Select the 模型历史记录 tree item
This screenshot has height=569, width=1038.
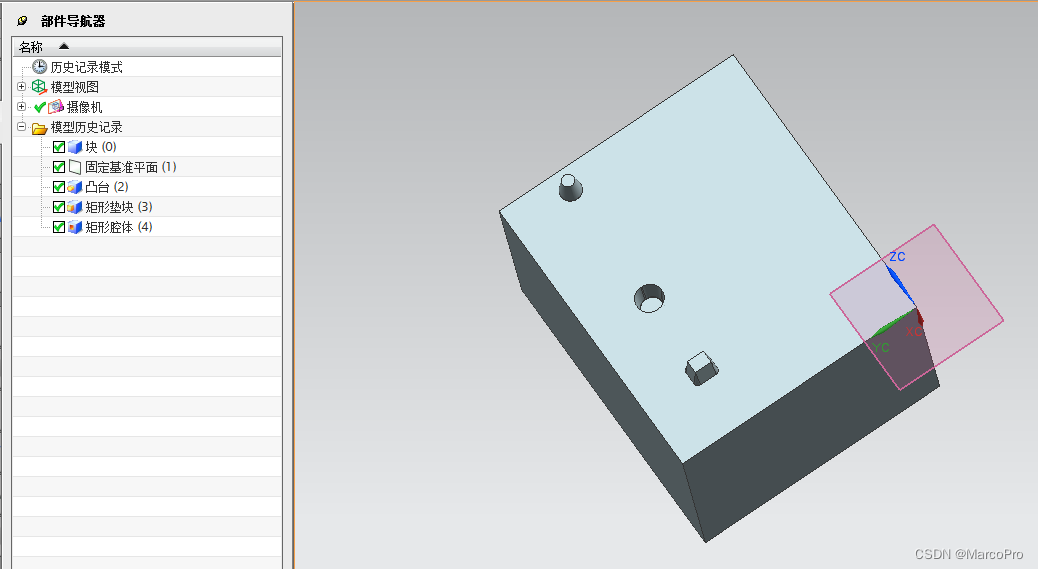87,127
